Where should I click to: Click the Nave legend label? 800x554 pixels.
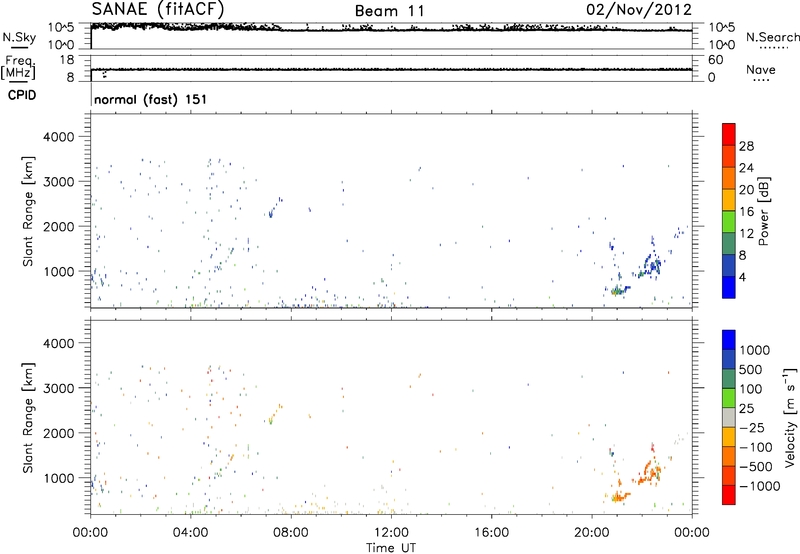coord(760,70)
